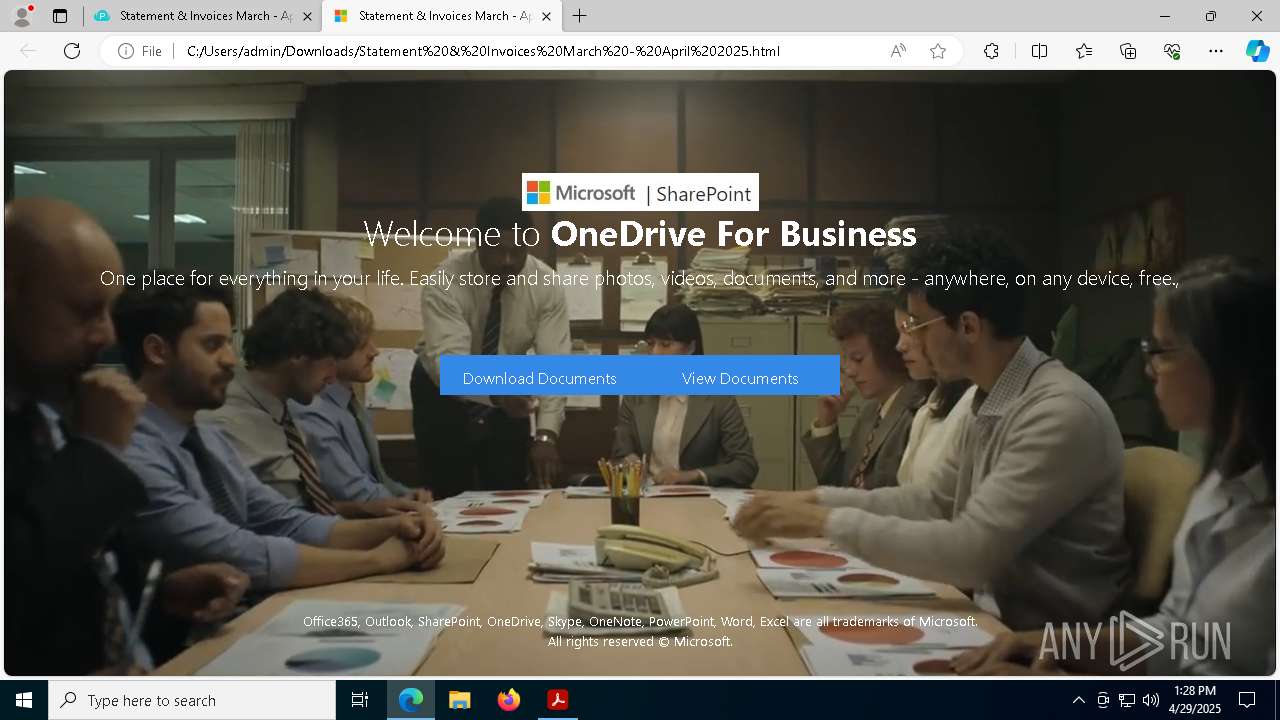Toggle split screen view

click(1039, 51)
